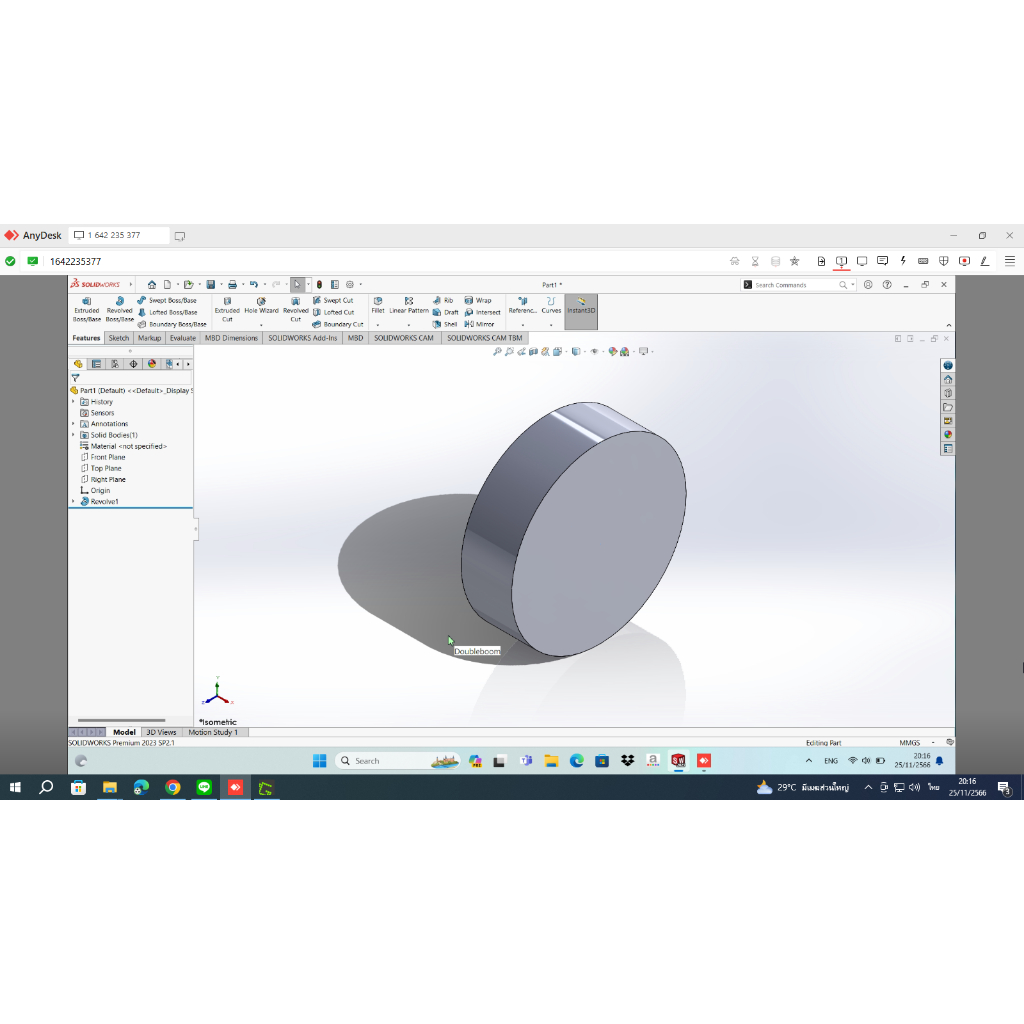1024x1024 pixels.
Task: Switch to the Motion Study 1 tab
Action: click(212, 731)
